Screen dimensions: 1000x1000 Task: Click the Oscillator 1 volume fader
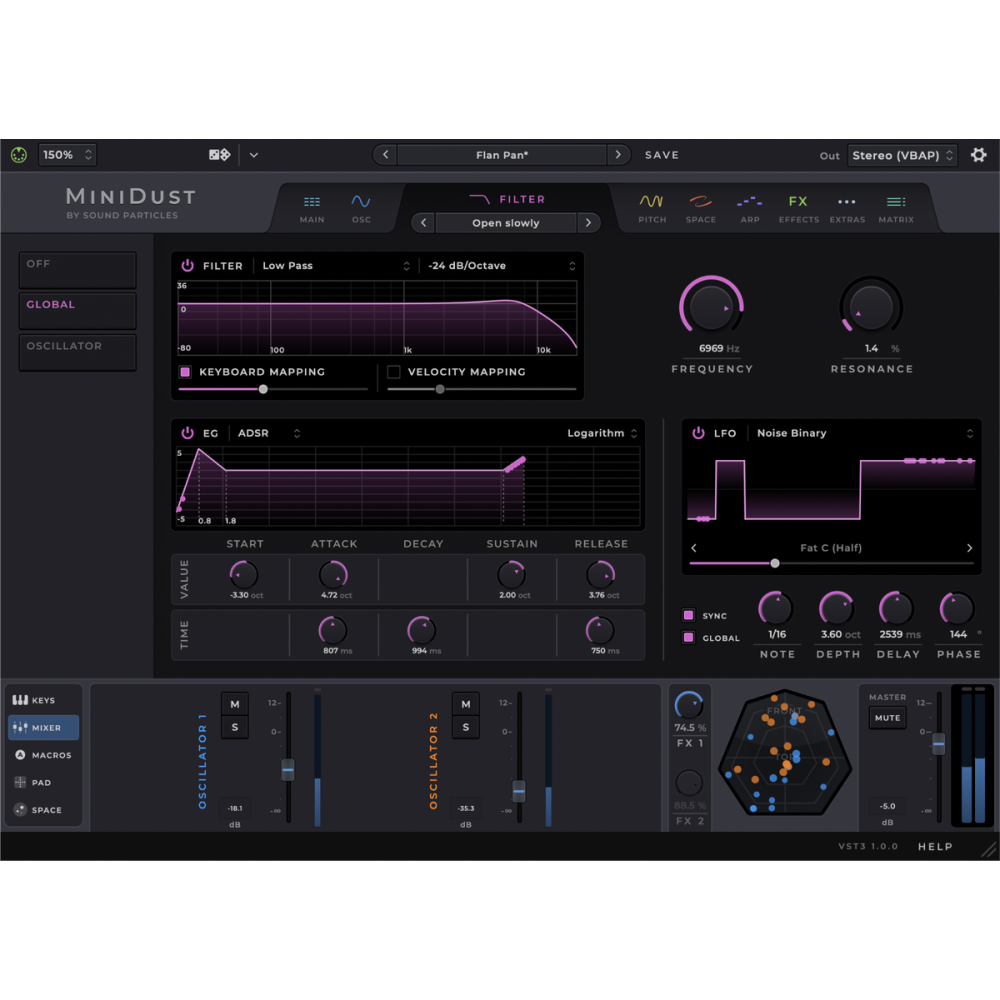click(x=288, y=769)
